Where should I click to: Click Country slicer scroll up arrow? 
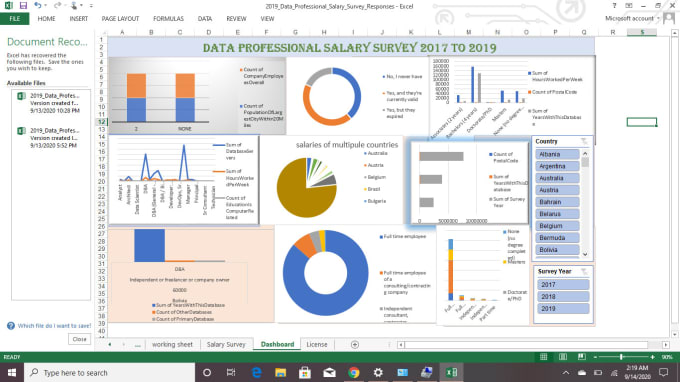tap(585, 153)
